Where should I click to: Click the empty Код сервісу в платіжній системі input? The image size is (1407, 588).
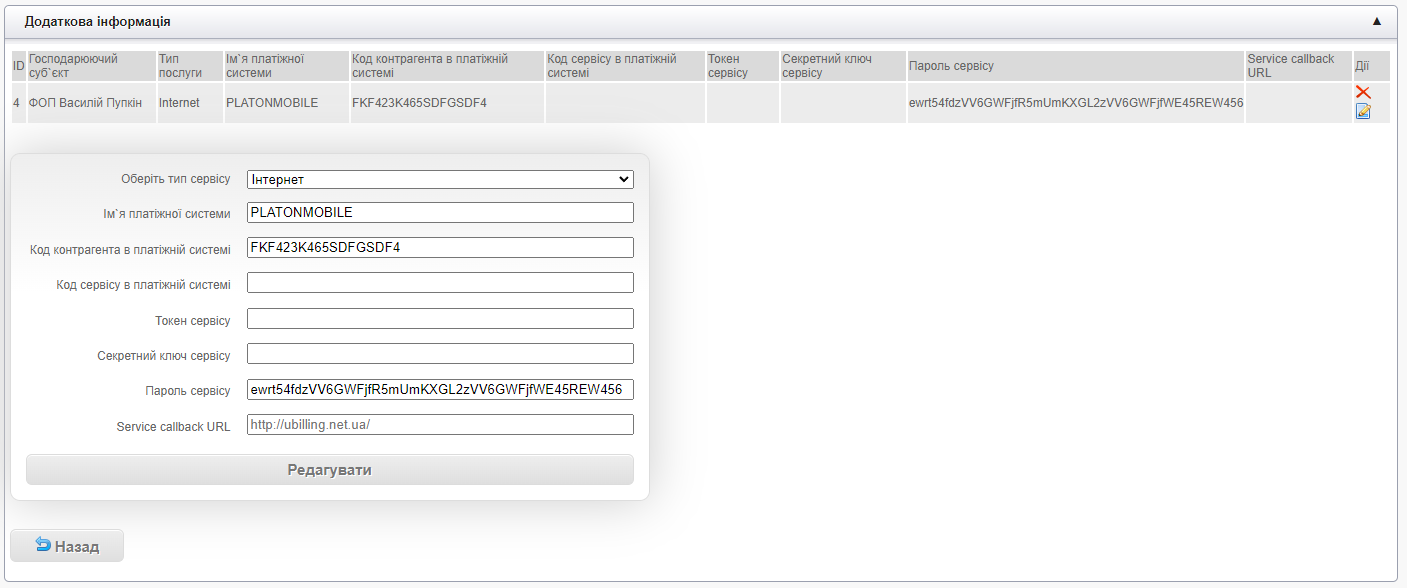440,283
